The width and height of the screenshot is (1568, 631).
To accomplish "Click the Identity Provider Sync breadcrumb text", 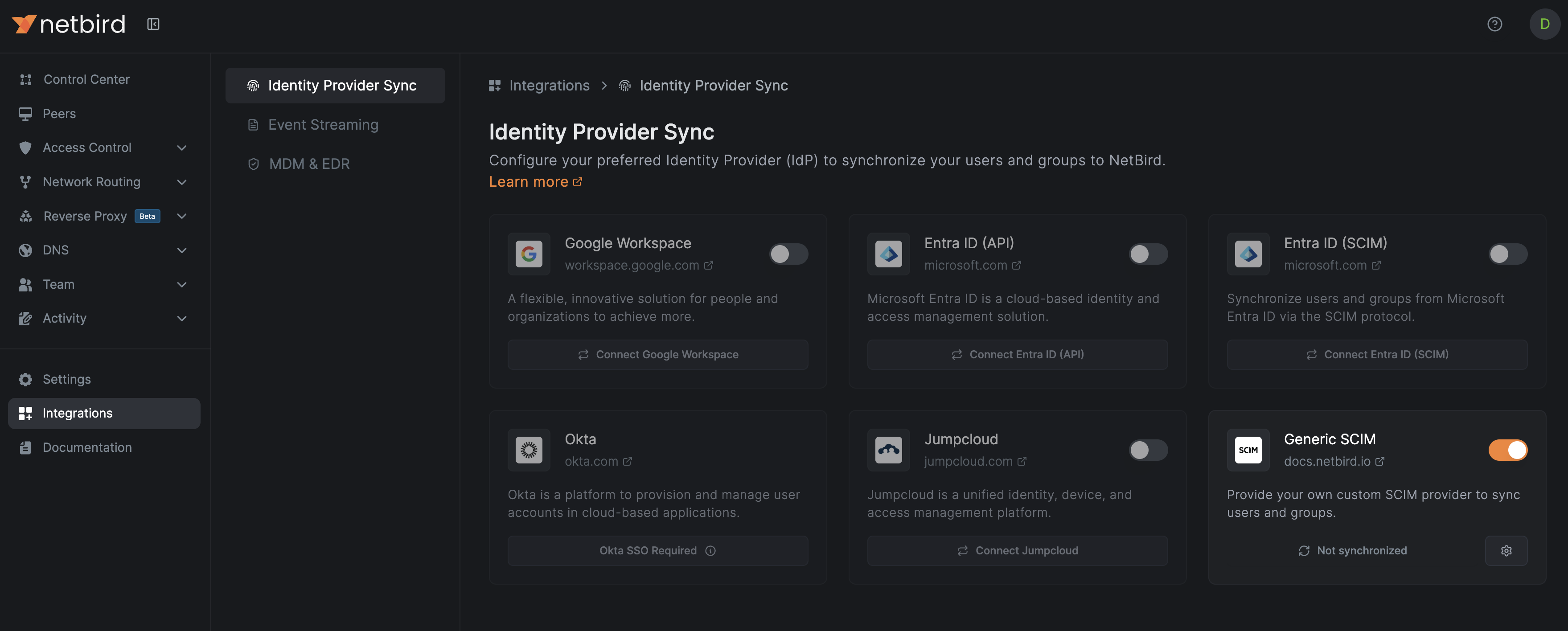I will 714,86.
